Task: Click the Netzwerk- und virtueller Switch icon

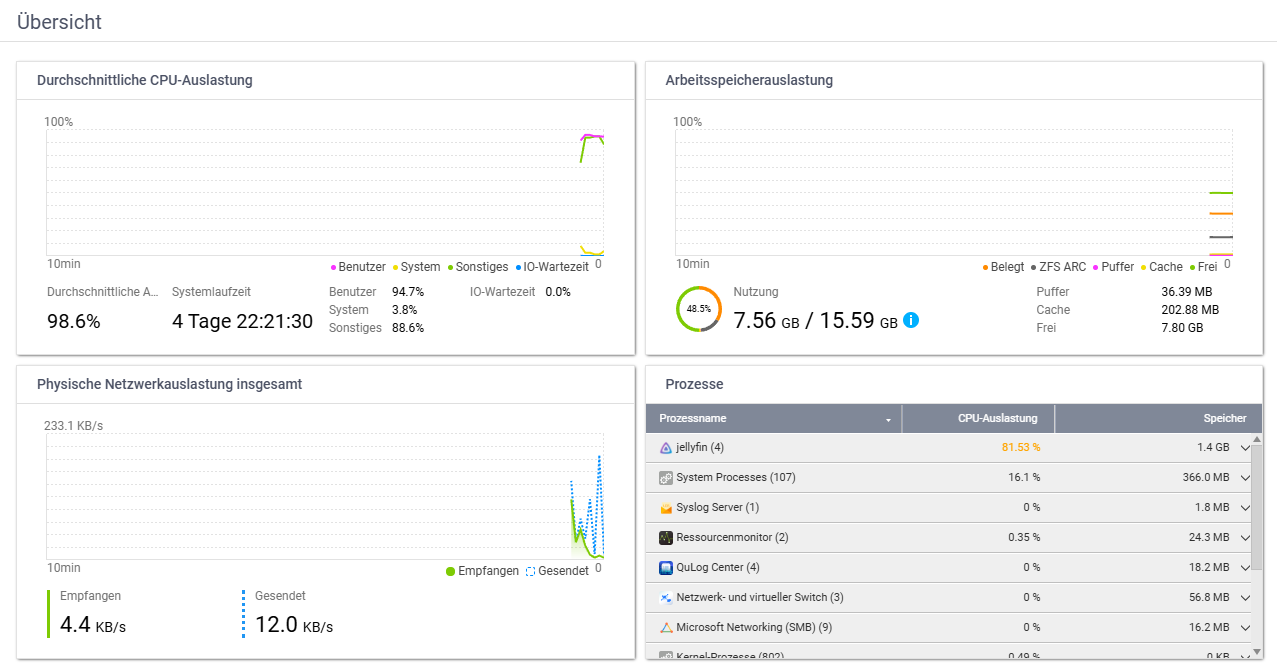Action: tap(666, 598)
